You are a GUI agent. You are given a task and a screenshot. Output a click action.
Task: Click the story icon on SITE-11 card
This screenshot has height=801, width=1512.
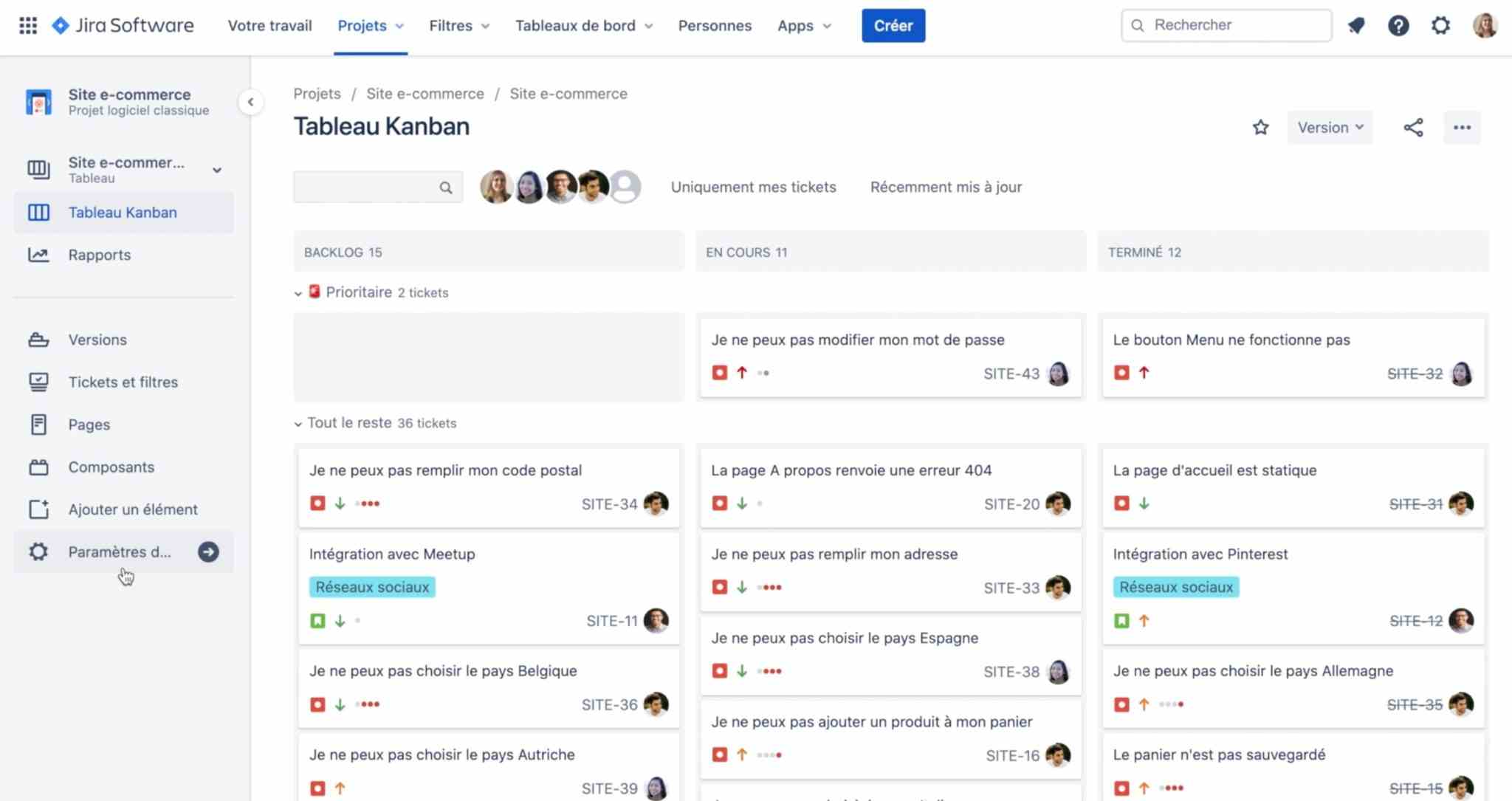[x=317, y=621]
